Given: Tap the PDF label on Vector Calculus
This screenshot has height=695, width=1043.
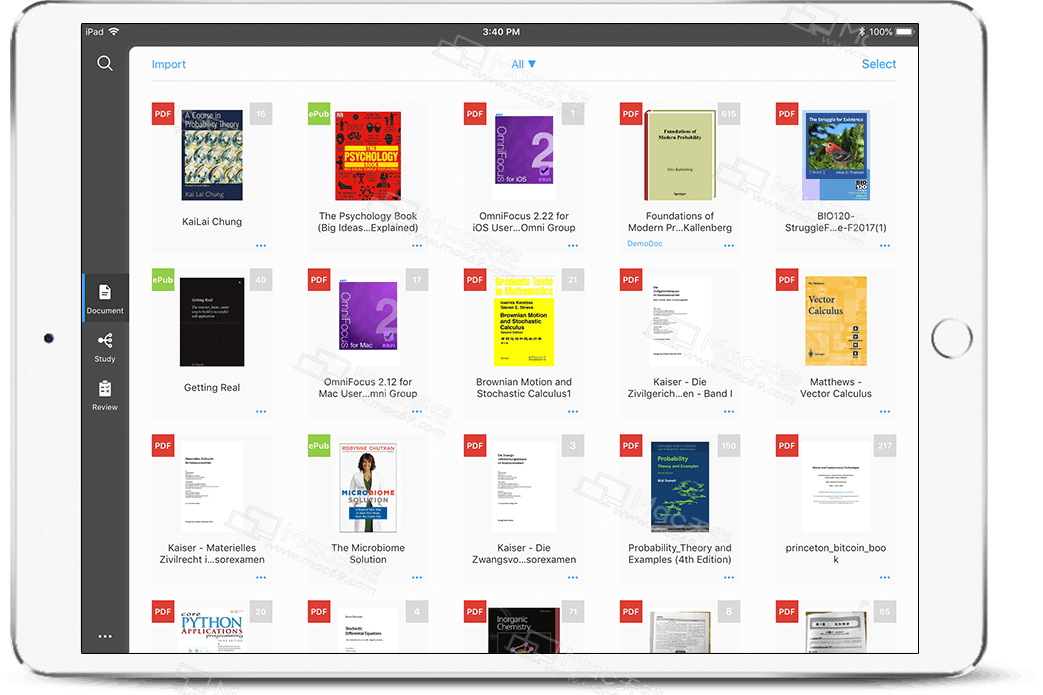Looking at the screenshot, I should coord(787,280).
